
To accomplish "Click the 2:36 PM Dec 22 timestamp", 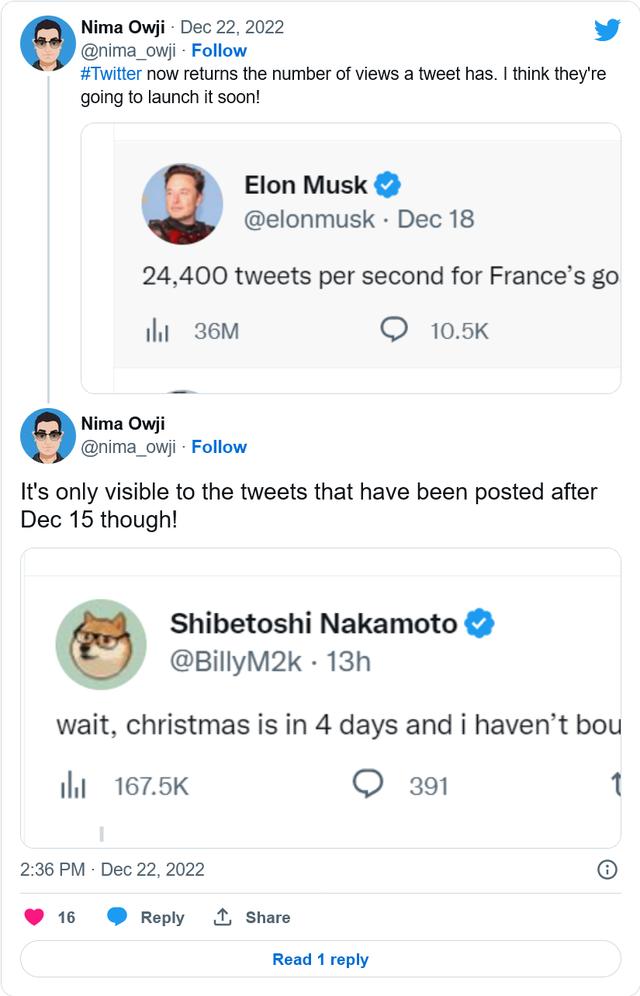I will (x=112, y=870).
